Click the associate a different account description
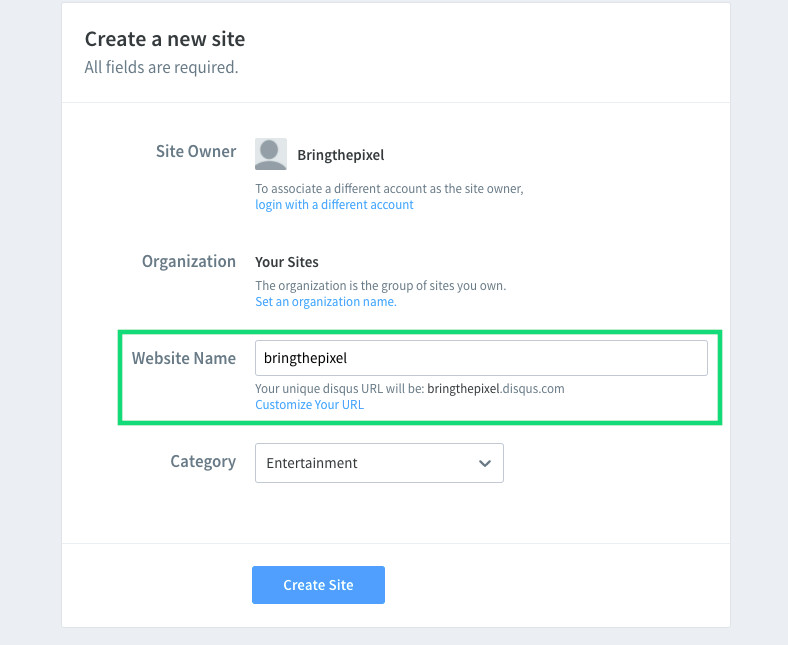The height and width of the screenshot is (645, 788). pos(389,189)
